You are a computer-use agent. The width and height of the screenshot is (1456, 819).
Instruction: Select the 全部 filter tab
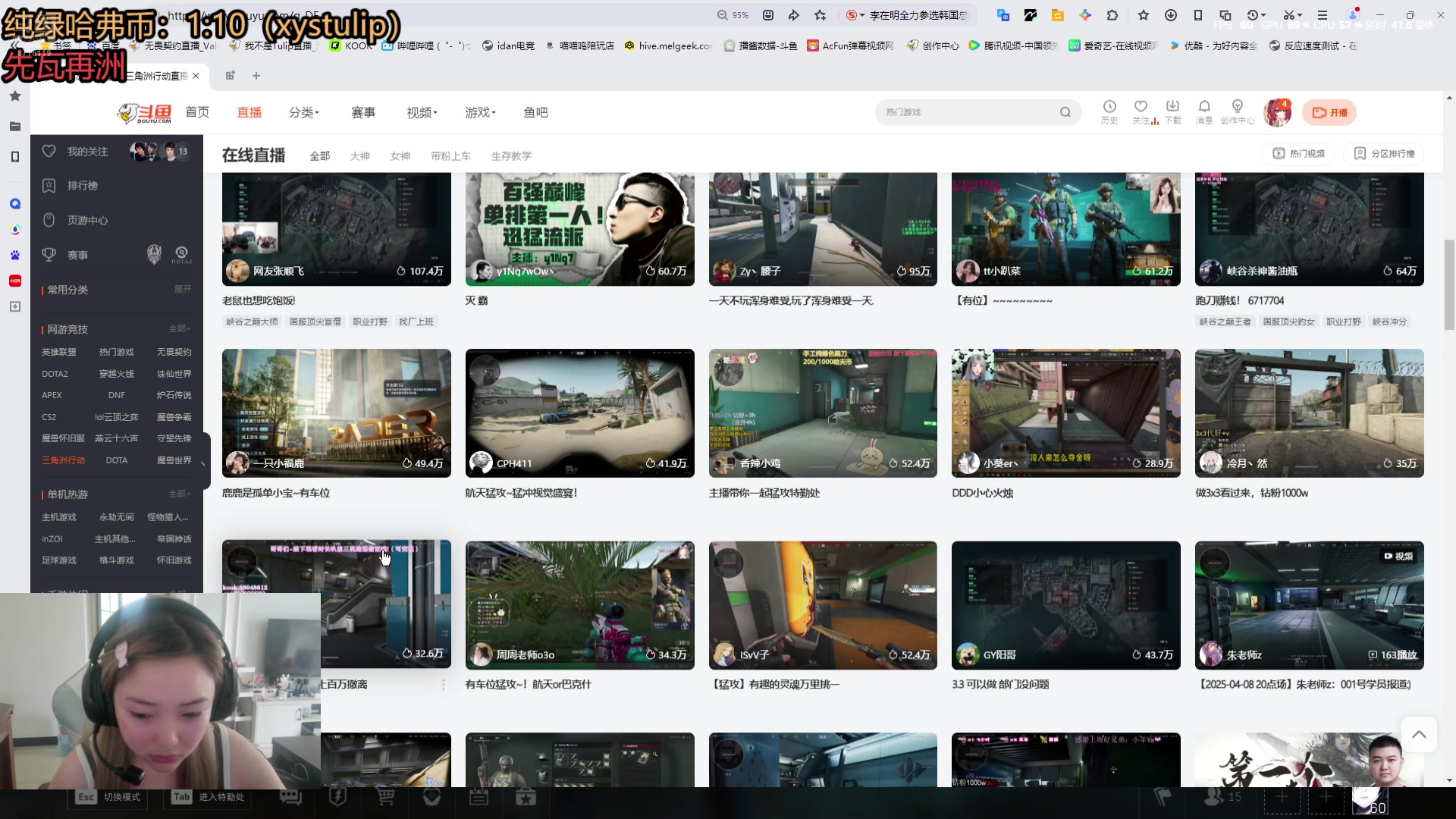point(319,156)
